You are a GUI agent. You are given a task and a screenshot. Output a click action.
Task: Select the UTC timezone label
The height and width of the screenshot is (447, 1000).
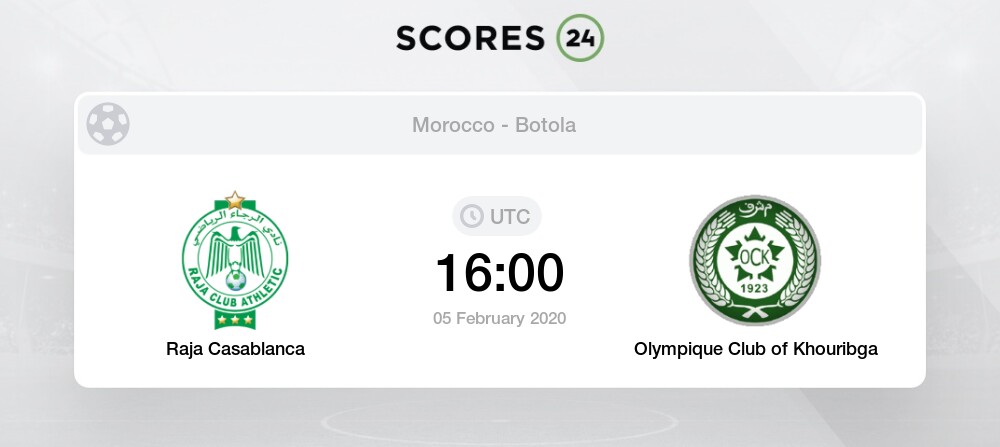coord(510,217)
